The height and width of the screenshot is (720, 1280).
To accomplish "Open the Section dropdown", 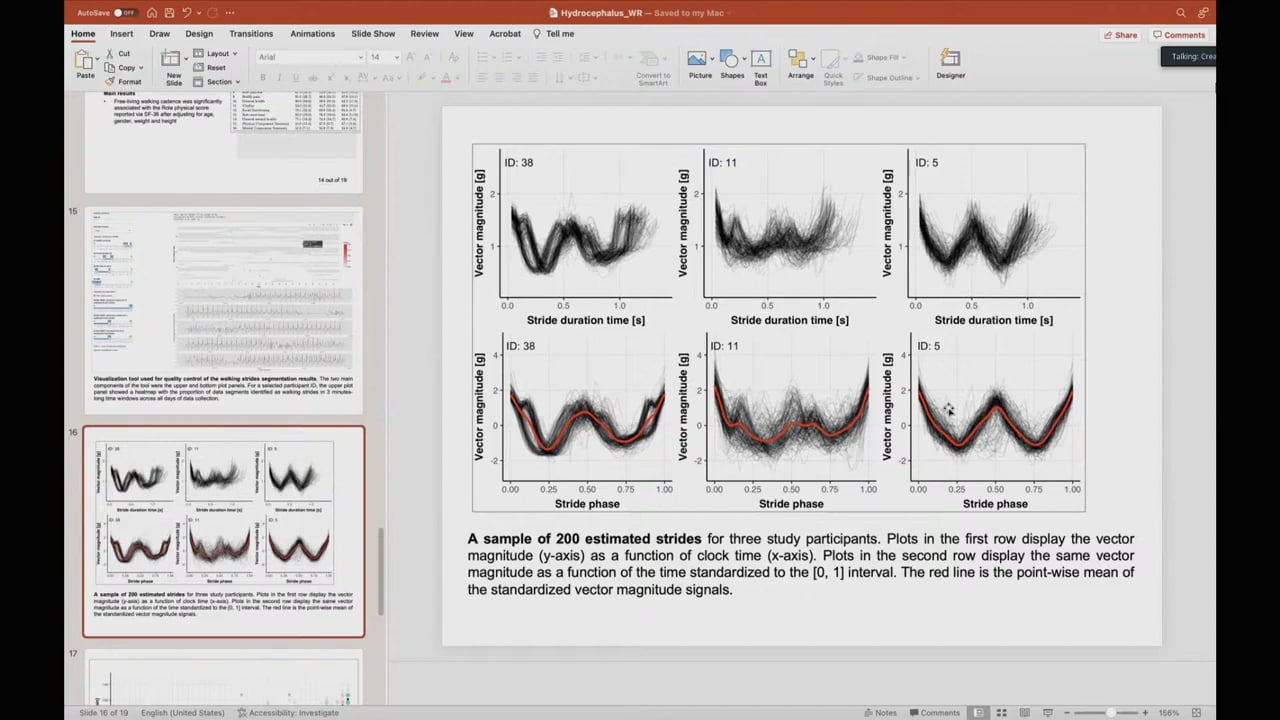I will 217,82.
